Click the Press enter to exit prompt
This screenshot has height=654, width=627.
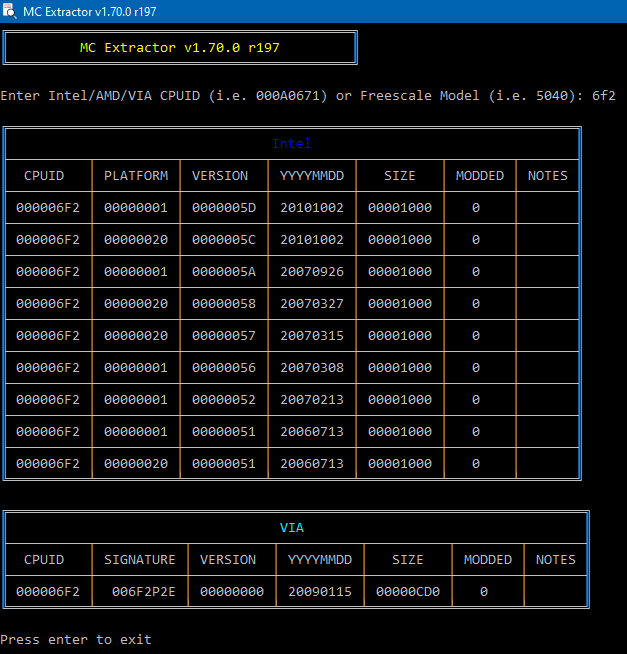click(x=76, y=639)
